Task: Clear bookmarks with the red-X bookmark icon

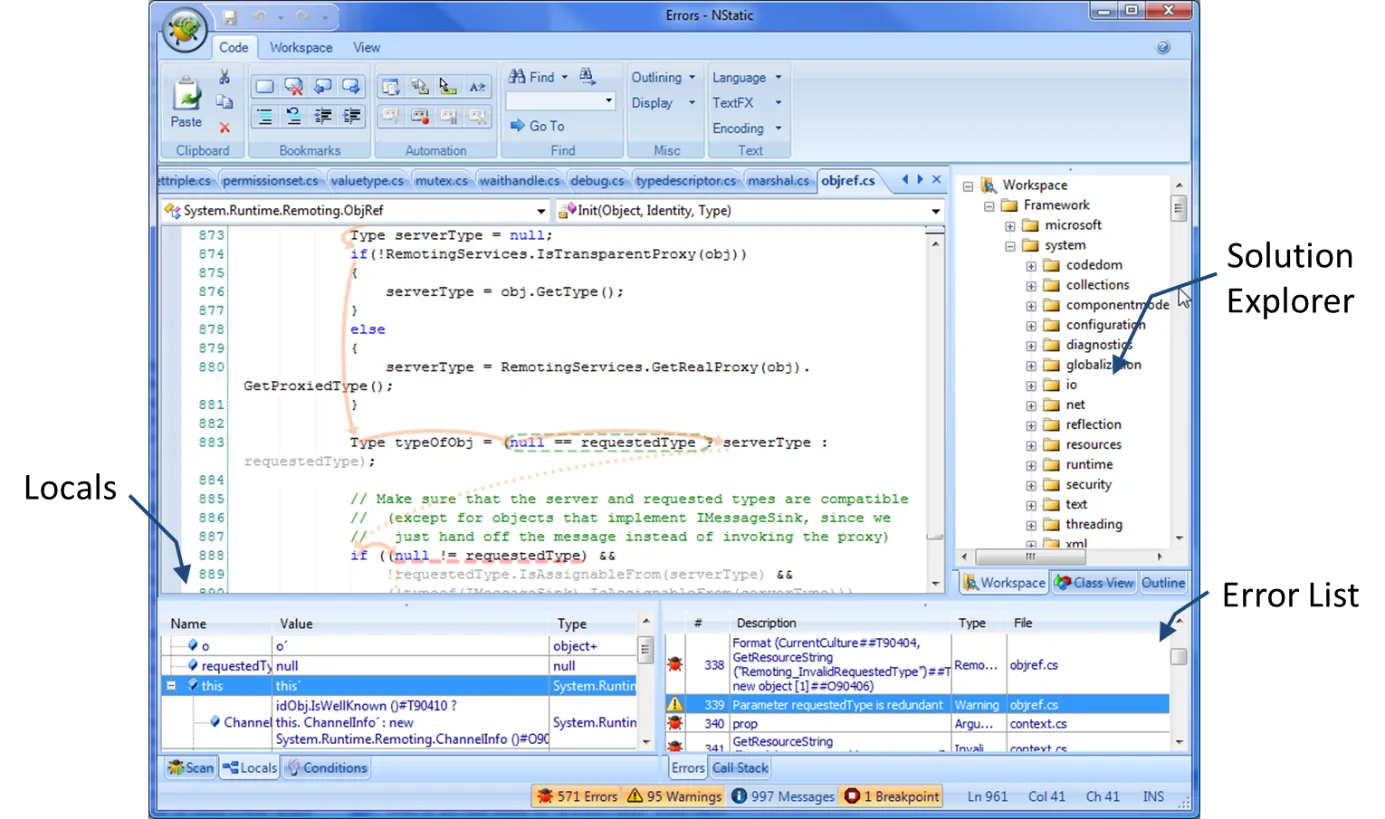Action: (293, 87)
